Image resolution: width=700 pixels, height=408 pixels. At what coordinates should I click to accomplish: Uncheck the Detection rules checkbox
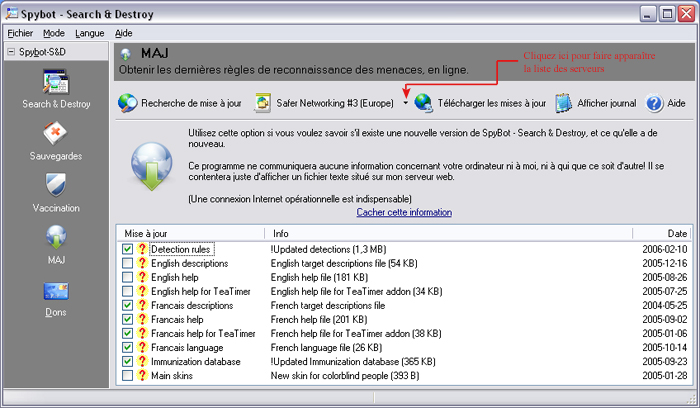(127, 249)
